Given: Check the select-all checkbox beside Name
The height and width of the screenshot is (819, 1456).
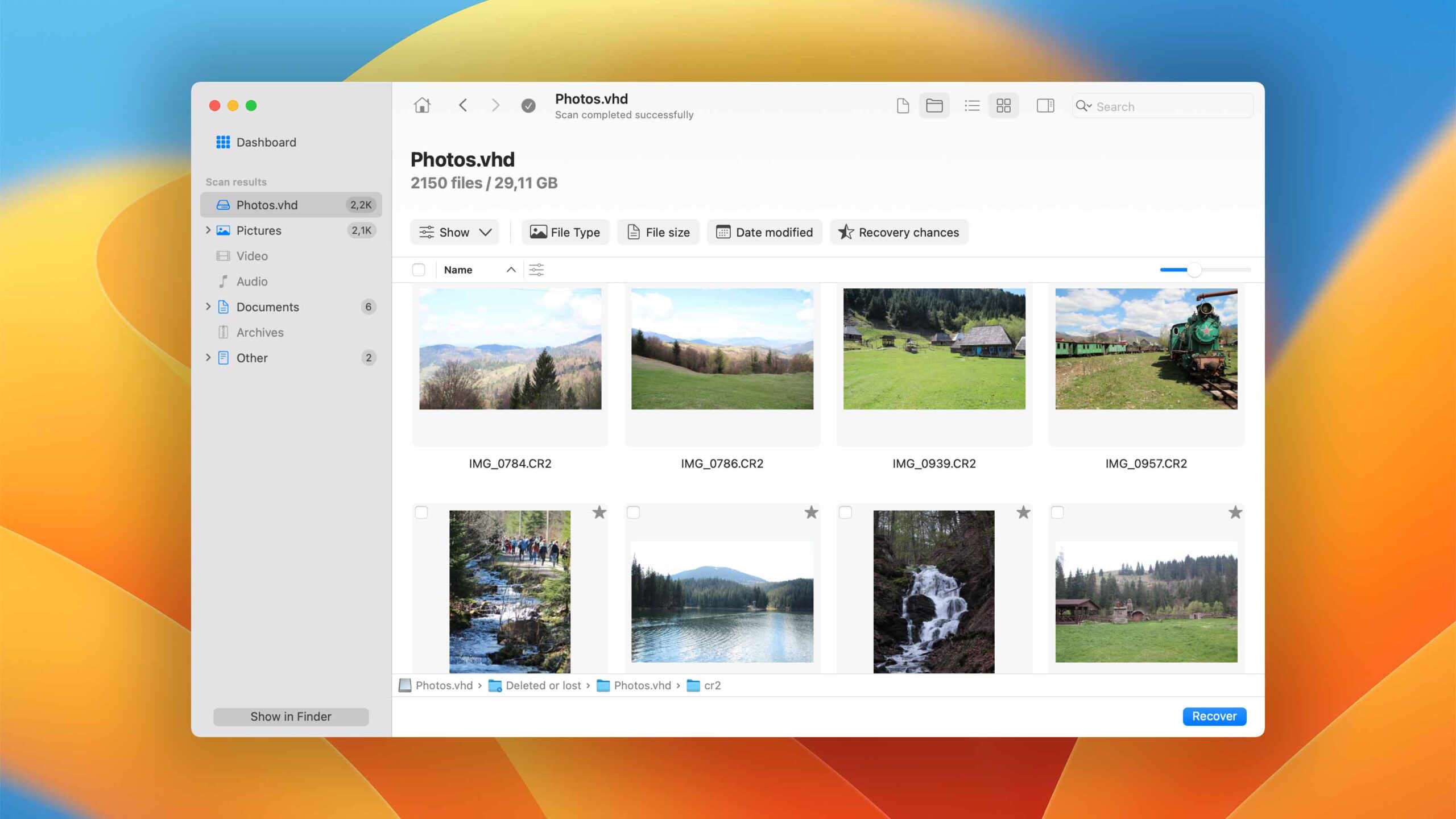Looking at the screenshot, I should click(x=419, y=270).
